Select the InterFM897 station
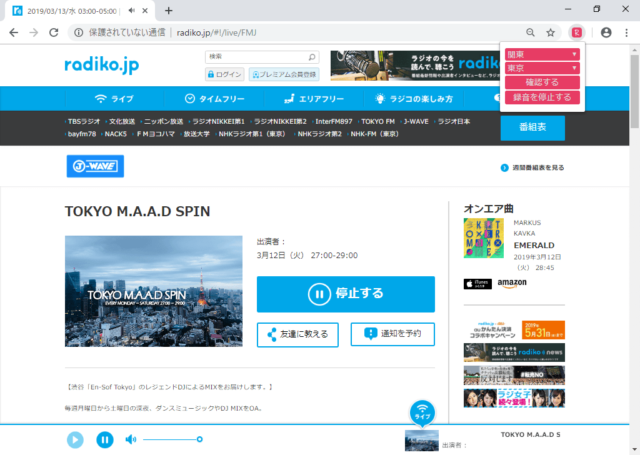This screenshot has height=455, width=640. click(x=333, y=122)
